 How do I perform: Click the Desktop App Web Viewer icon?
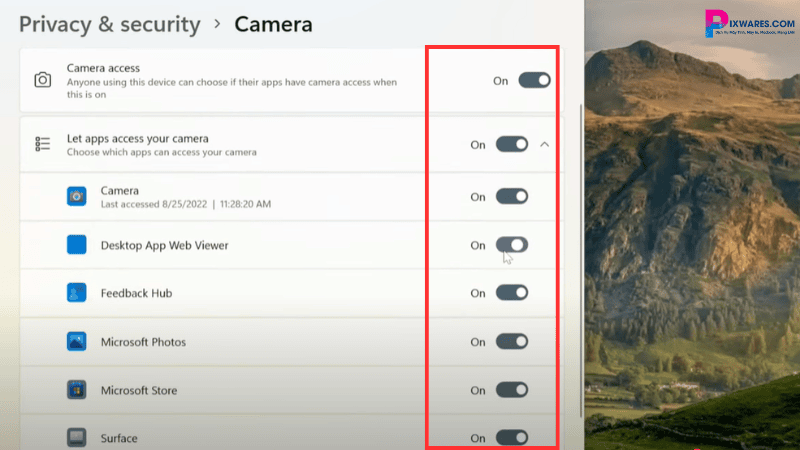[x=77, y=245]
